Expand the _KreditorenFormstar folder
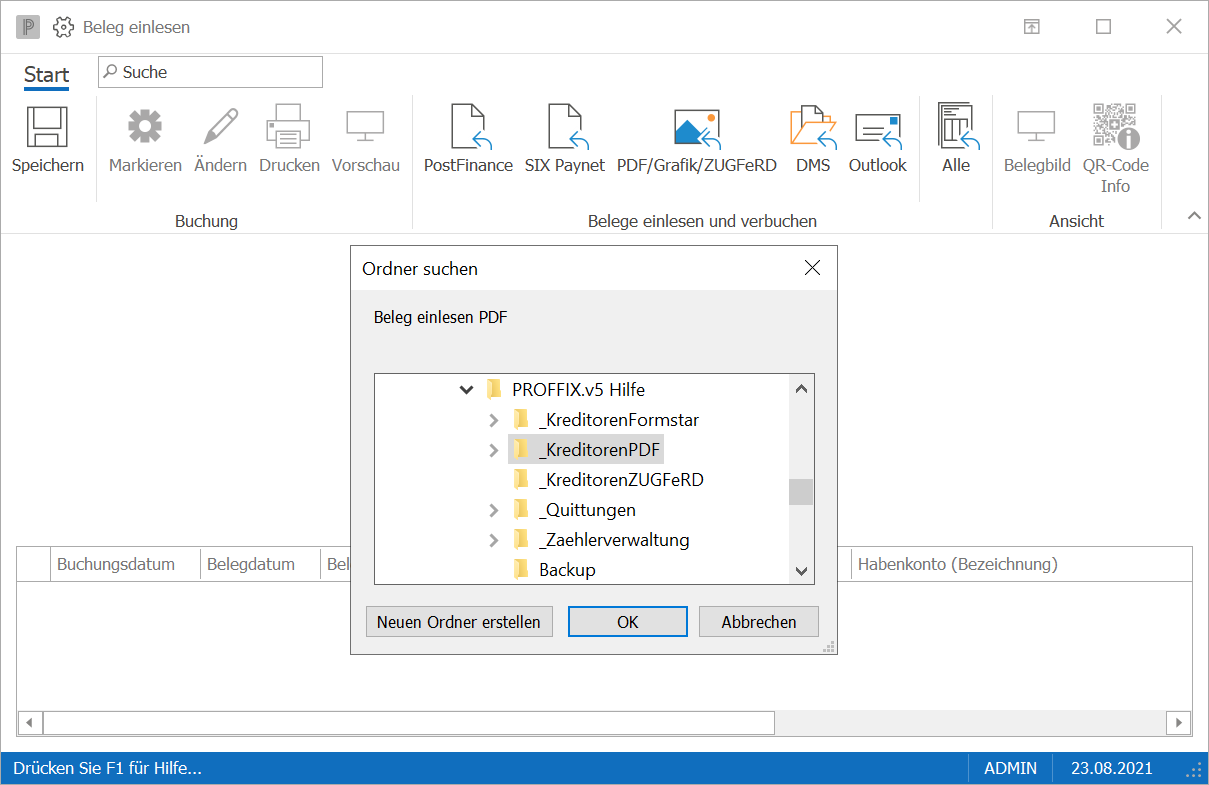Screen dimensions: 1209x785 493,420
